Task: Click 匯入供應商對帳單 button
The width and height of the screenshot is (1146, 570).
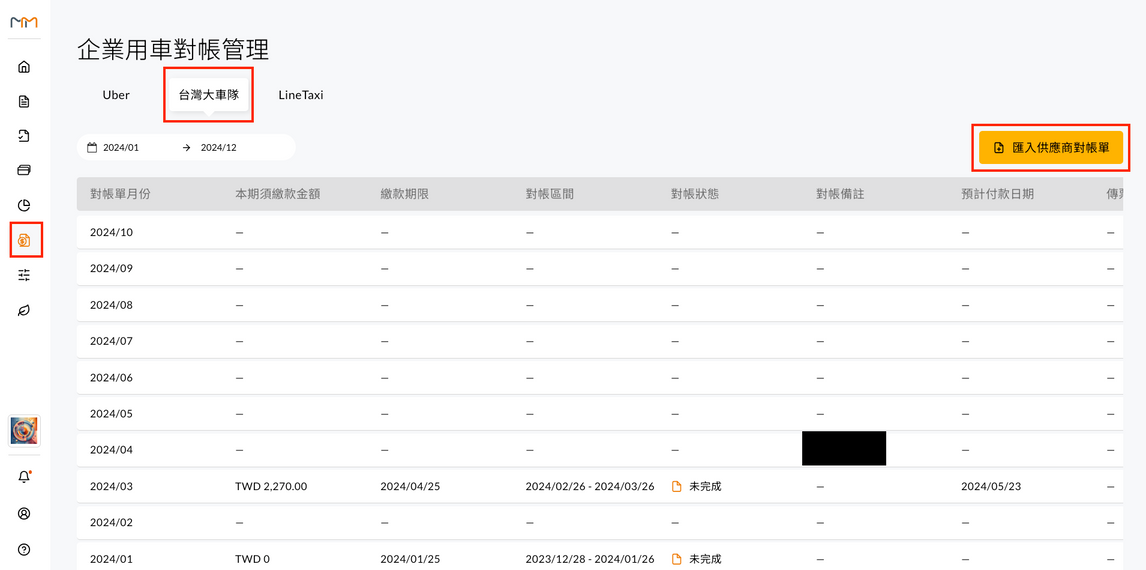Action: tap(1051, 148)
